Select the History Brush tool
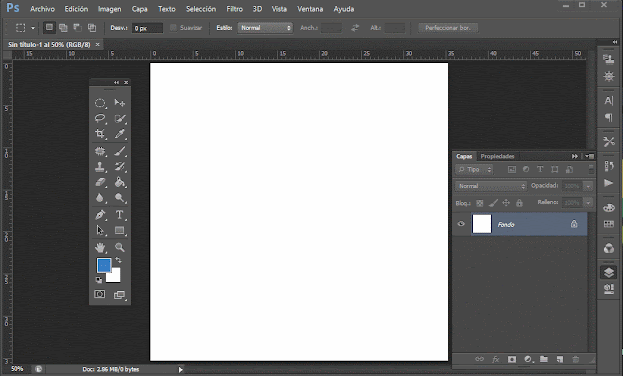Screen dimensions: 623x376 coord(120,167)
